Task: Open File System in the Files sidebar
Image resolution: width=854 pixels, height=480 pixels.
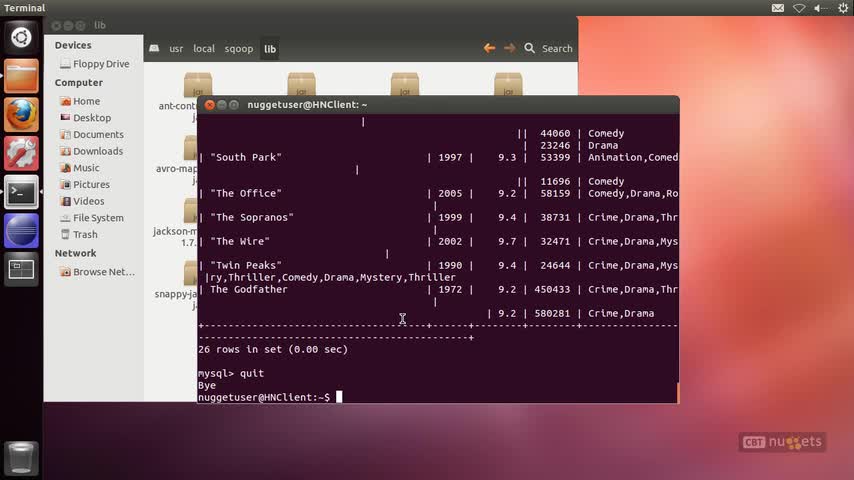Action: click(92, 218)
